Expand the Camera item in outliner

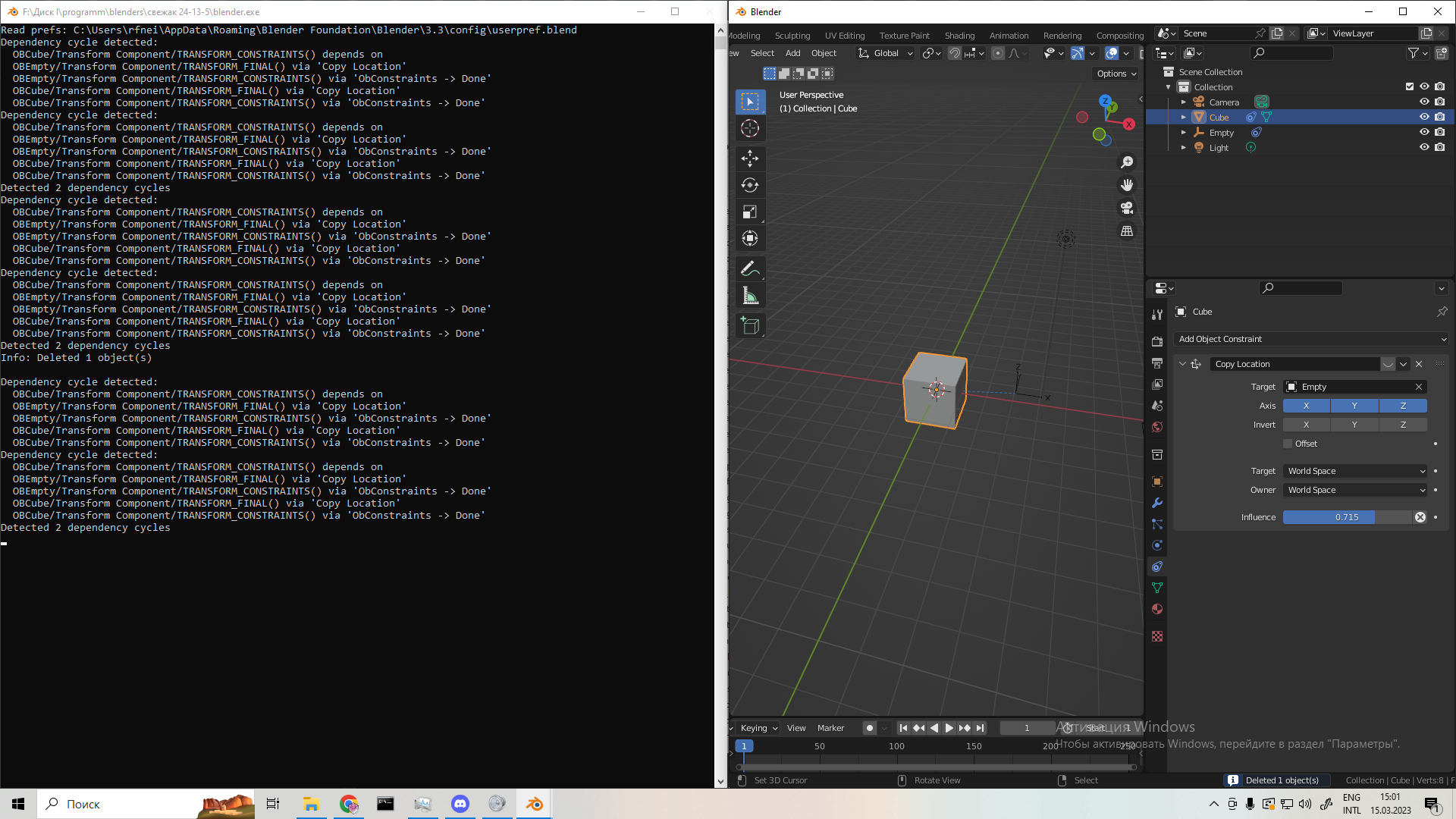(x=1183, y=102)
